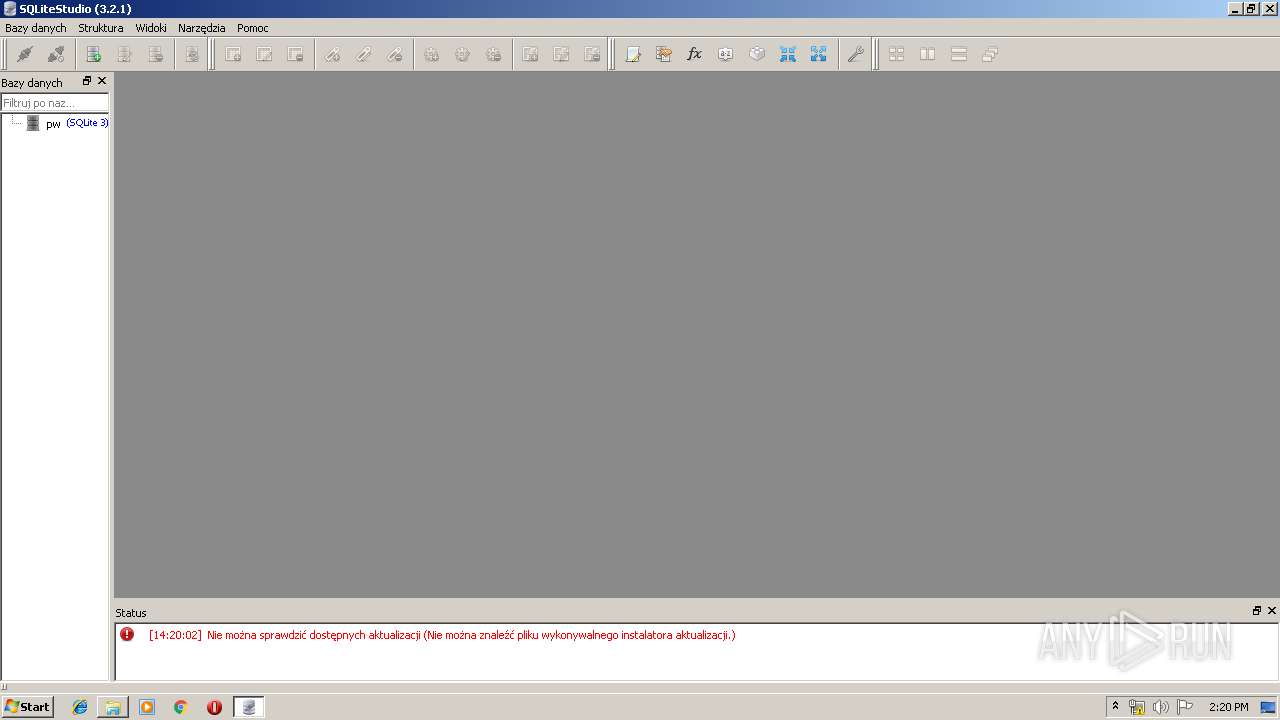
Task: Click the Edit view toolbar icon
Action: click(x=561, y=54)
